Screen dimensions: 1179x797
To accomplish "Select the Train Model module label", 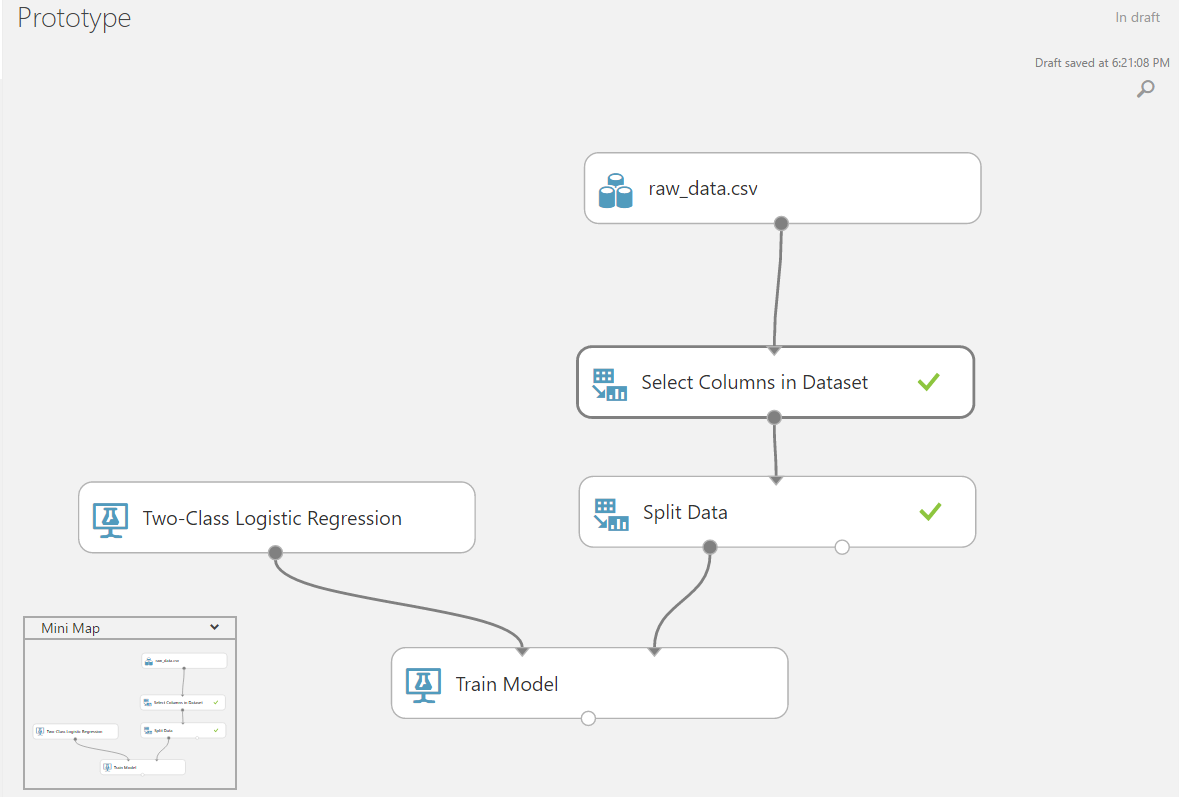I will tap(507, 685).
